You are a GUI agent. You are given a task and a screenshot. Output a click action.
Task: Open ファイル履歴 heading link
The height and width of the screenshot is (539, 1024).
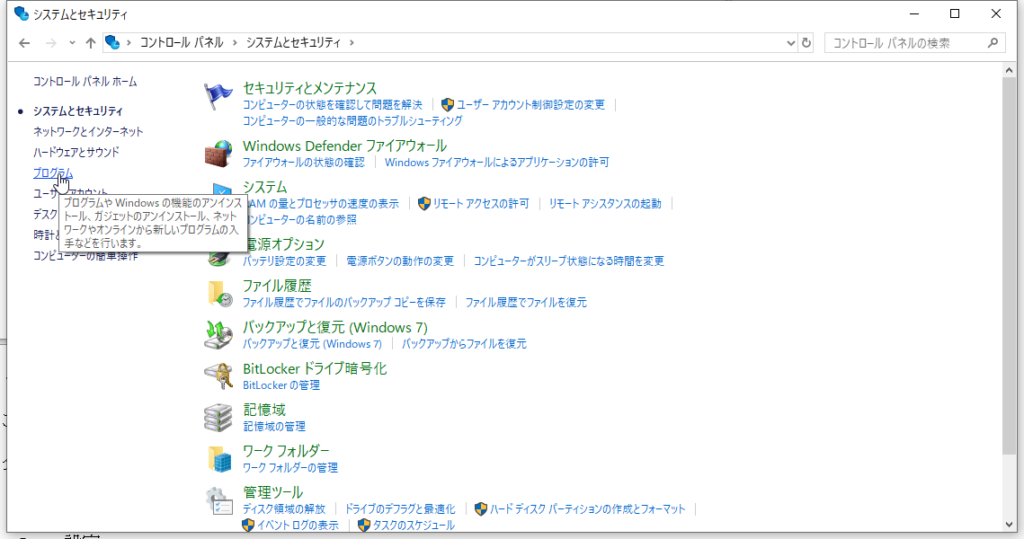277,286
